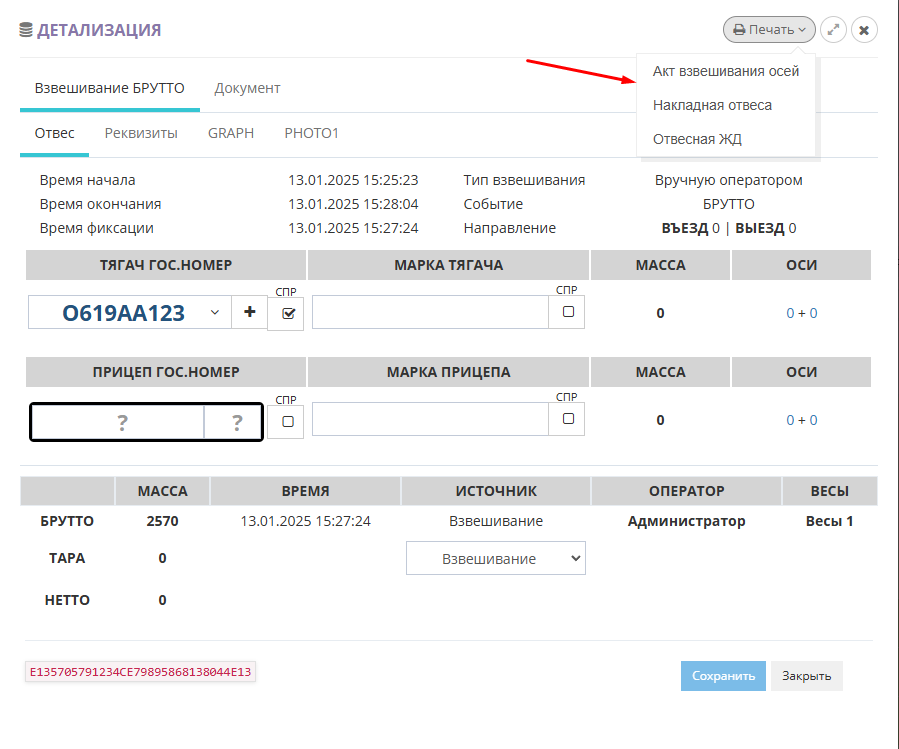Open the PHOTO1 tab
Viewport: 899px width, 749px height.
(311, 133)
